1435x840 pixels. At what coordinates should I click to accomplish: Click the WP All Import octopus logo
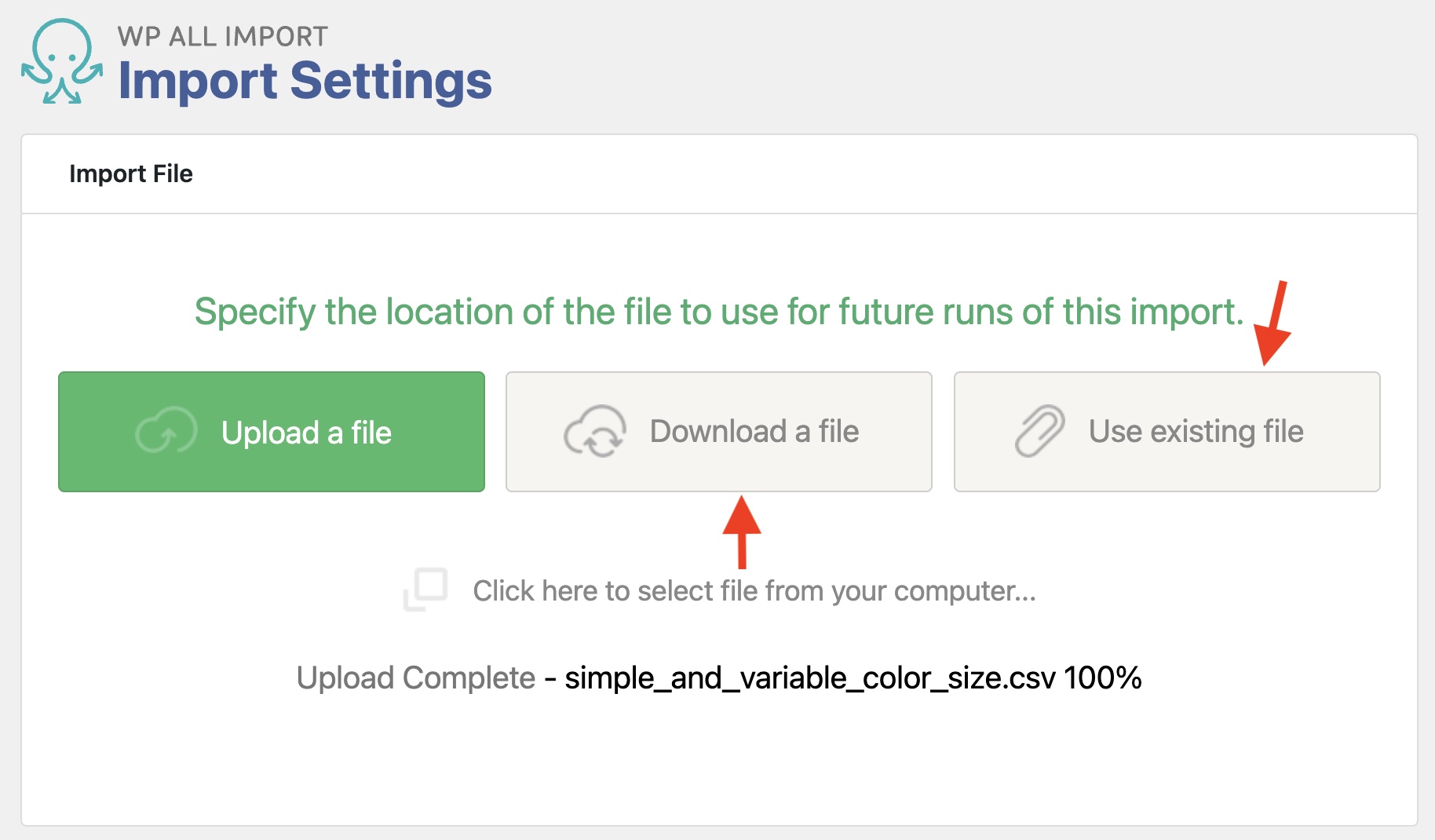click(x=61, y=62)
